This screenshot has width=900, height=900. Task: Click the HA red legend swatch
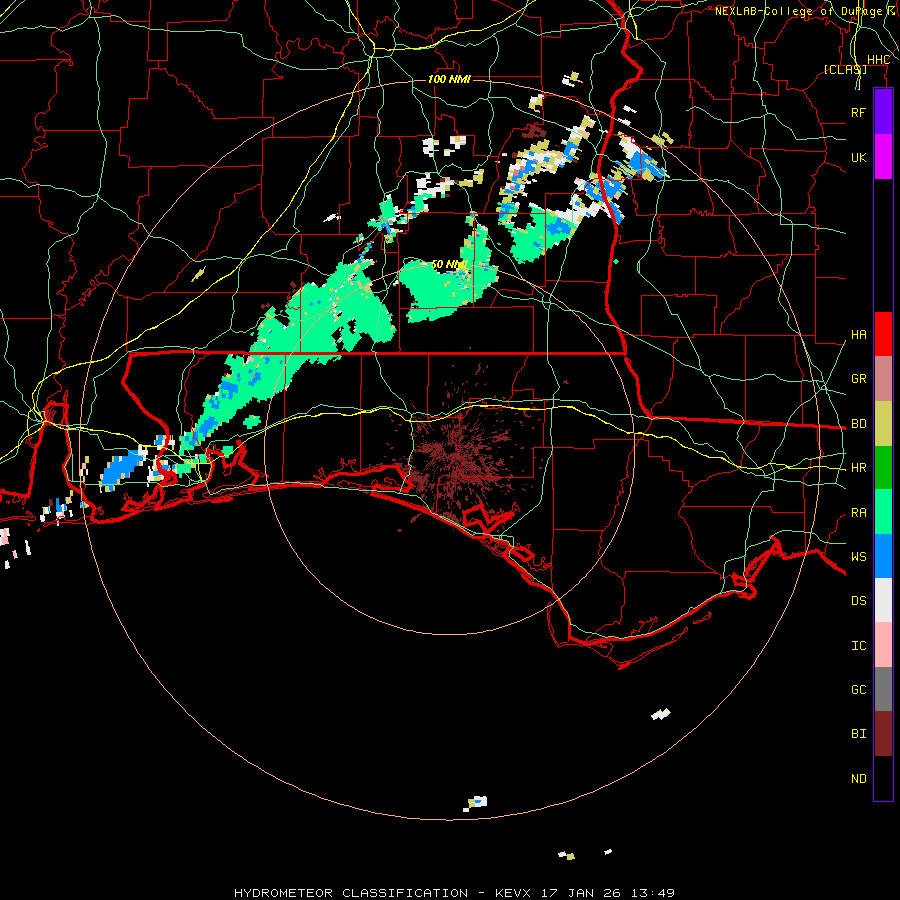(x=883, y=334)
